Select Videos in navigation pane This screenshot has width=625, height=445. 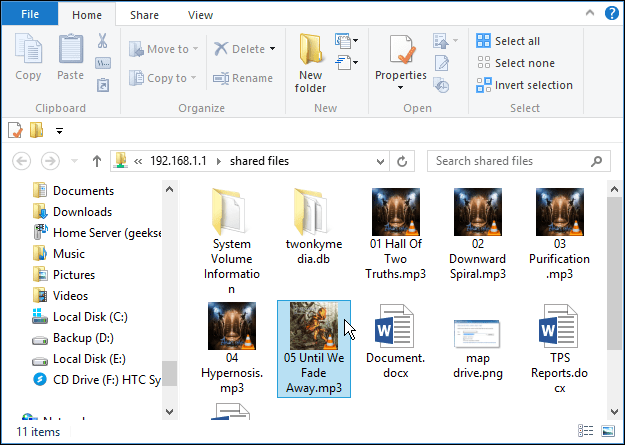tap(60, 296)
